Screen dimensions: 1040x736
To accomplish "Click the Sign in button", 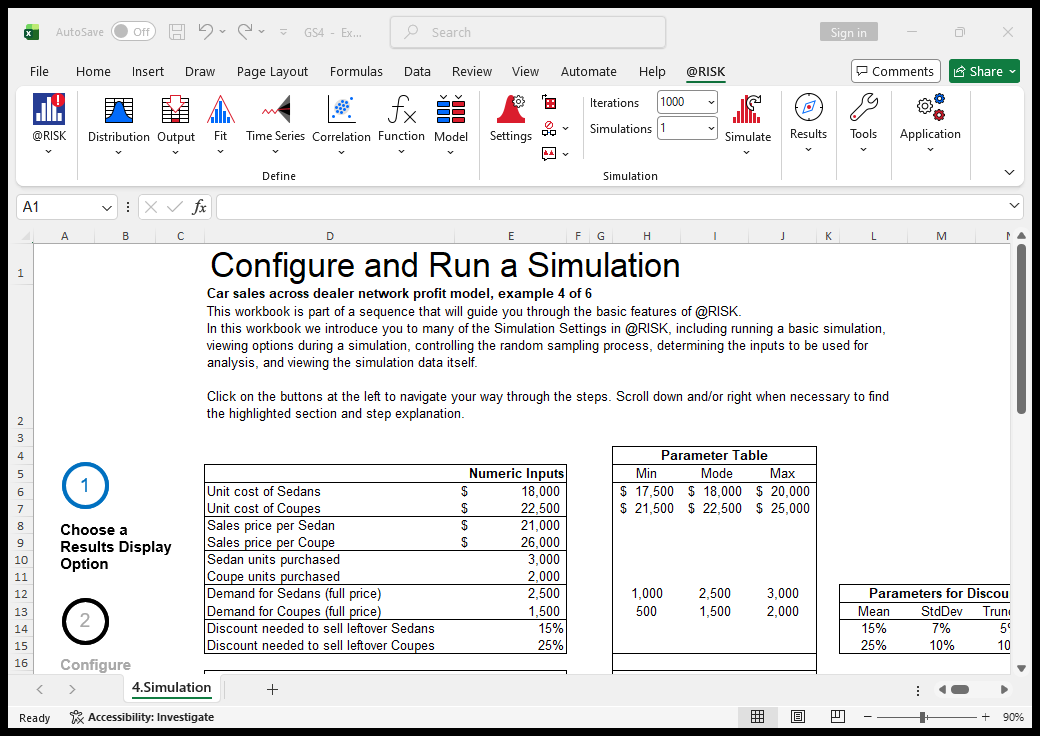I will [848, 32].
